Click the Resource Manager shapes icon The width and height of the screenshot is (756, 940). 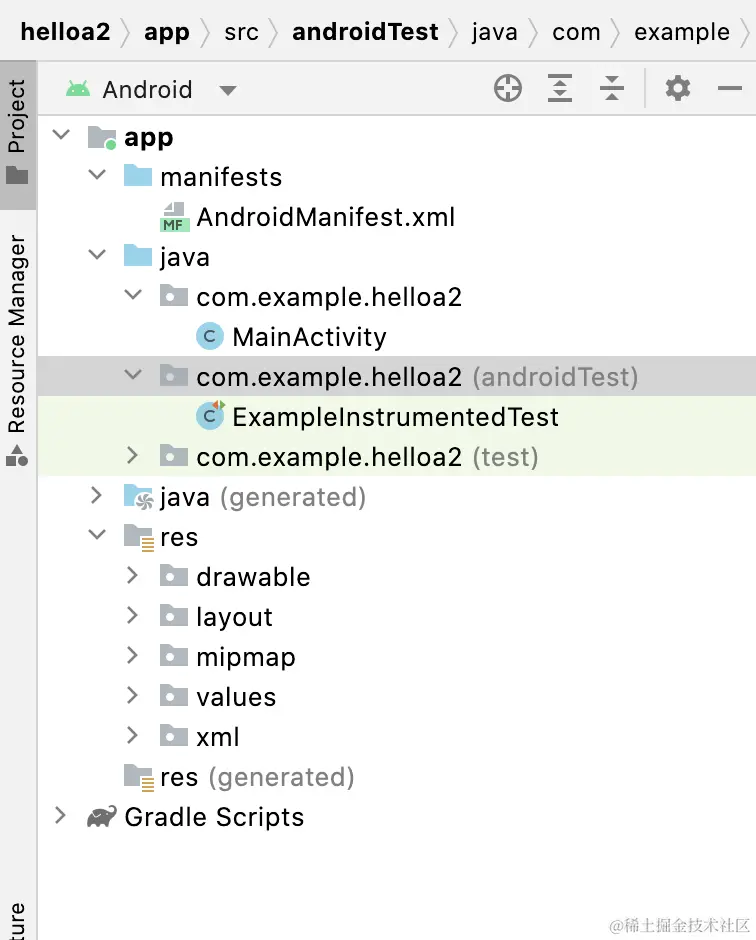(x=17, y=456)
